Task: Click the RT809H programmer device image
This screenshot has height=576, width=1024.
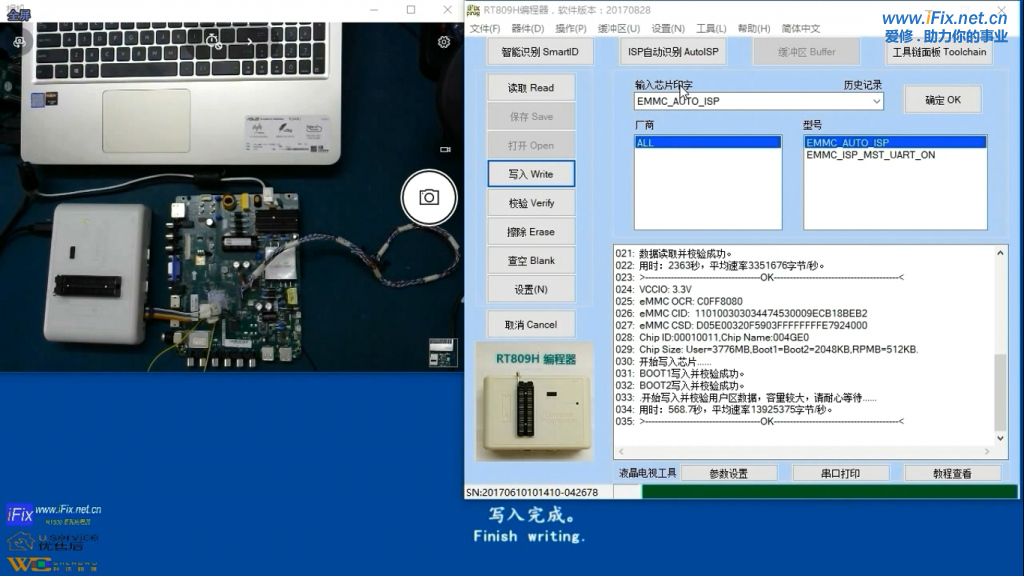Action: 536,411
